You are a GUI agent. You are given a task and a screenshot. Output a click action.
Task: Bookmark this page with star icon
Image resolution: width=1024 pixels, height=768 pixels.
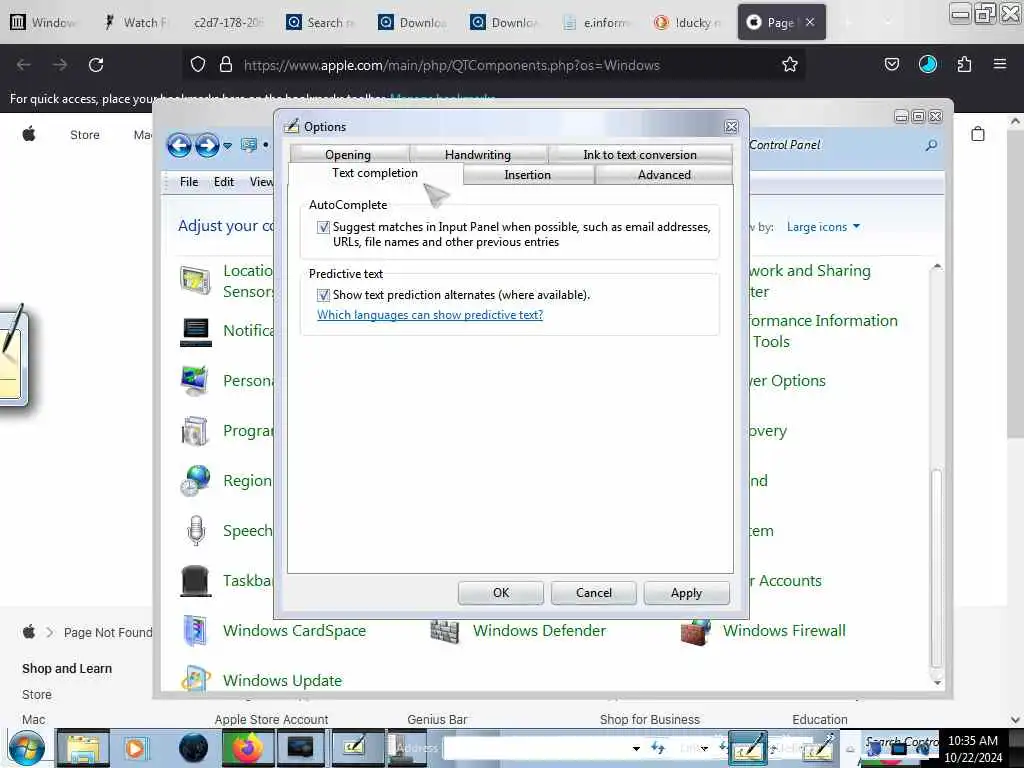tap(790, 65)
